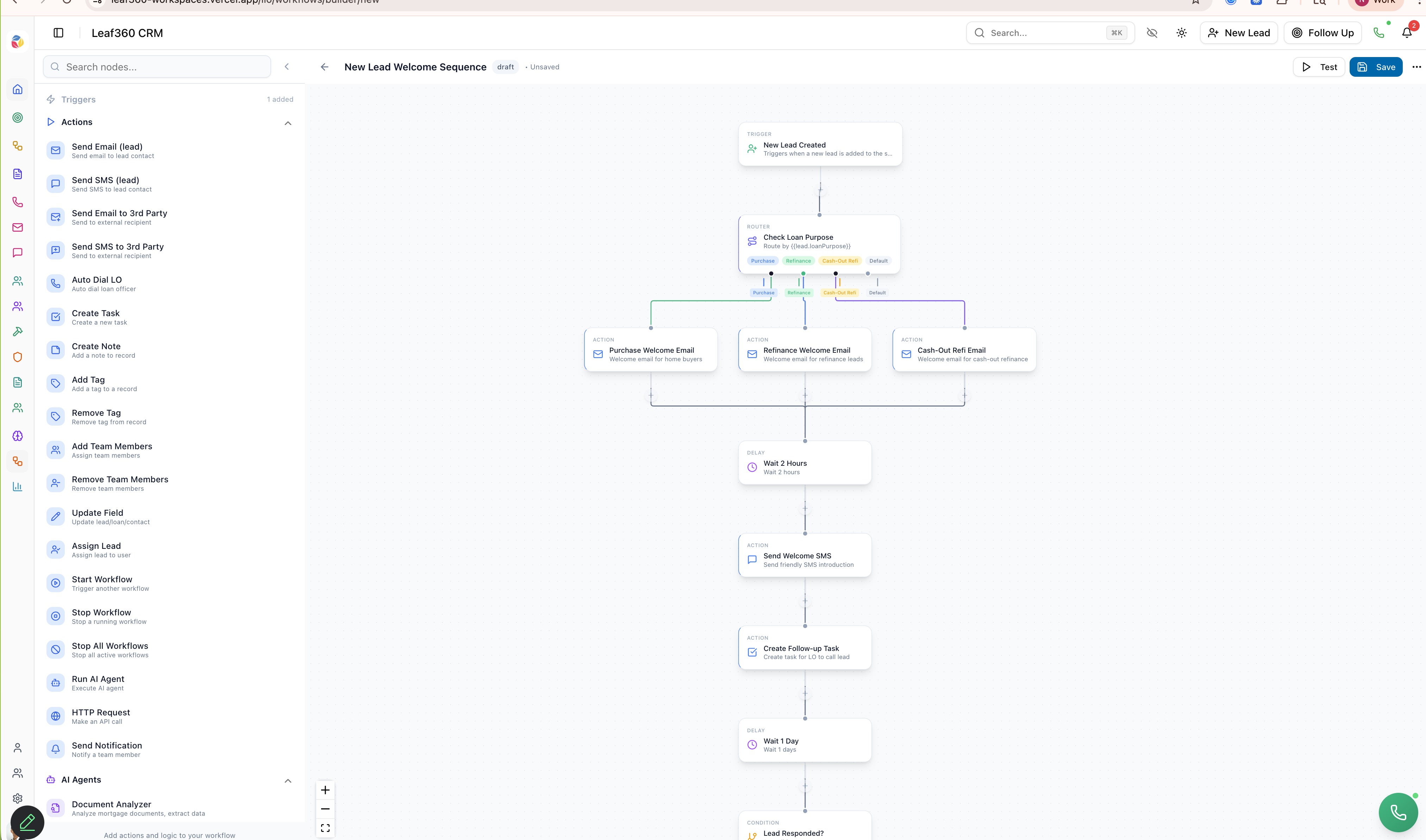Click the Save button

[x=1376, y=67]
